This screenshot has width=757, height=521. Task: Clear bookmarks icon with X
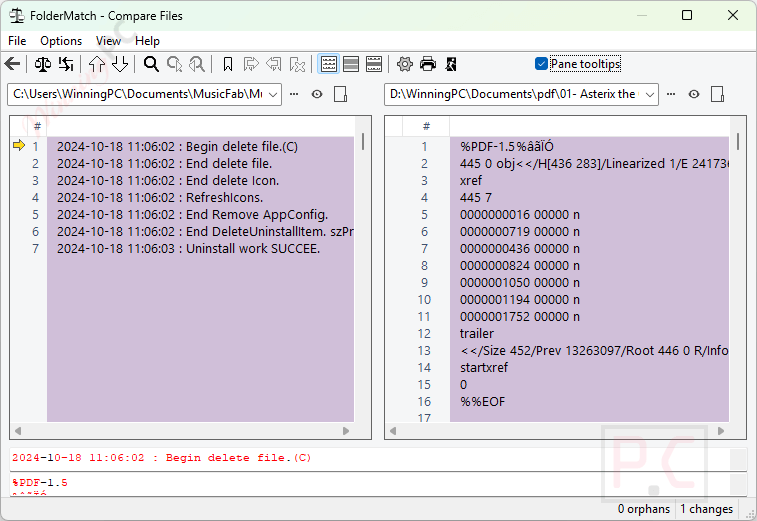click(297, 64)
